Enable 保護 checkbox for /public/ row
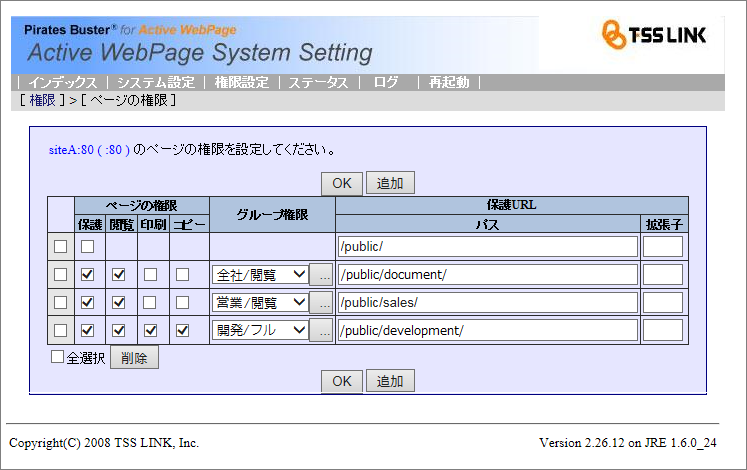Viewport: 747px width, 470px height. pos(88,246)
